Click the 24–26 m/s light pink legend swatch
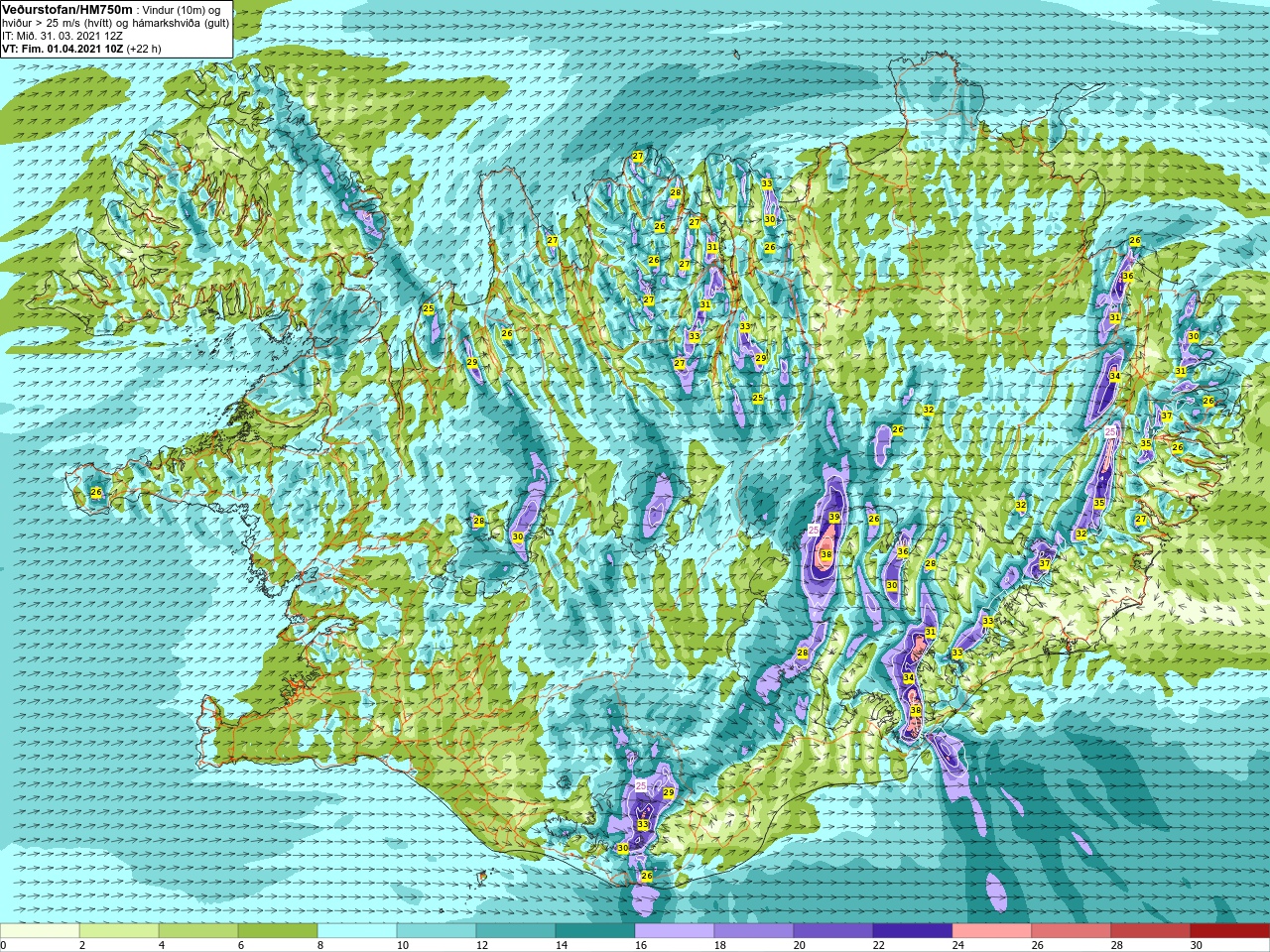Viewport: 1270px width, 952px height. pos(992,931)
